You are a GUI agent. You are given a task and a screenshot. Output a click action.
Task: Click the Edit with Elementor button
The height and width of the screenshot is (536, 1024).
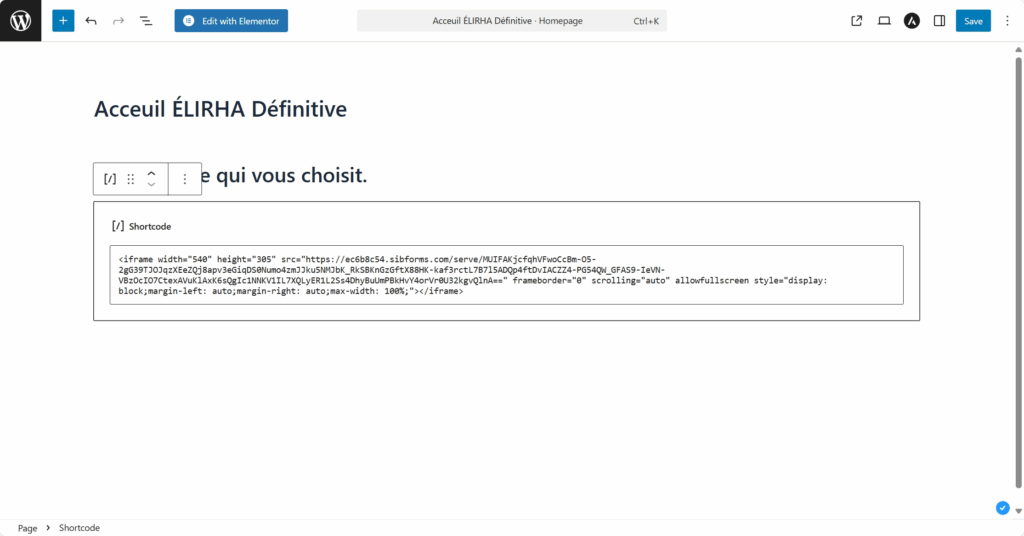(231, 20)
